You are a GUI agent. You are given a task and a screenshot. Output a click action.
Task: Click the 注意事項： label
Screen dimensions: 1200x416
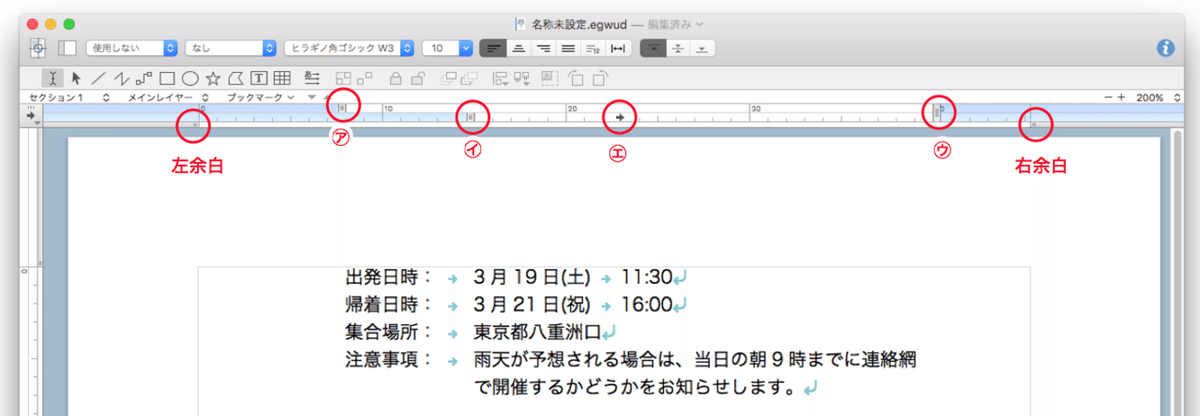(x=391, y=358)
